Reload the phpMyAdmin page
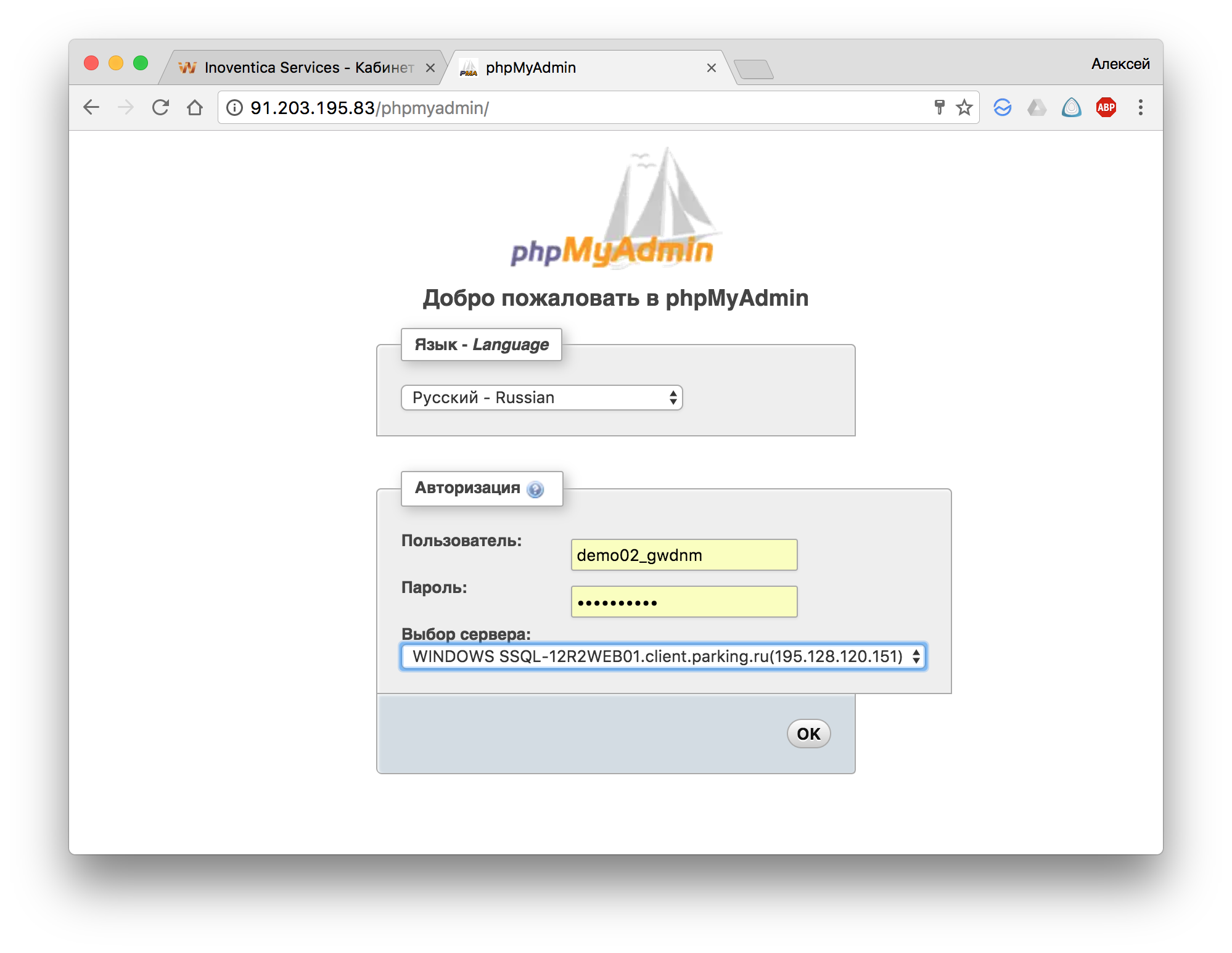This screenshot has width=1232, height=953. 160,107
